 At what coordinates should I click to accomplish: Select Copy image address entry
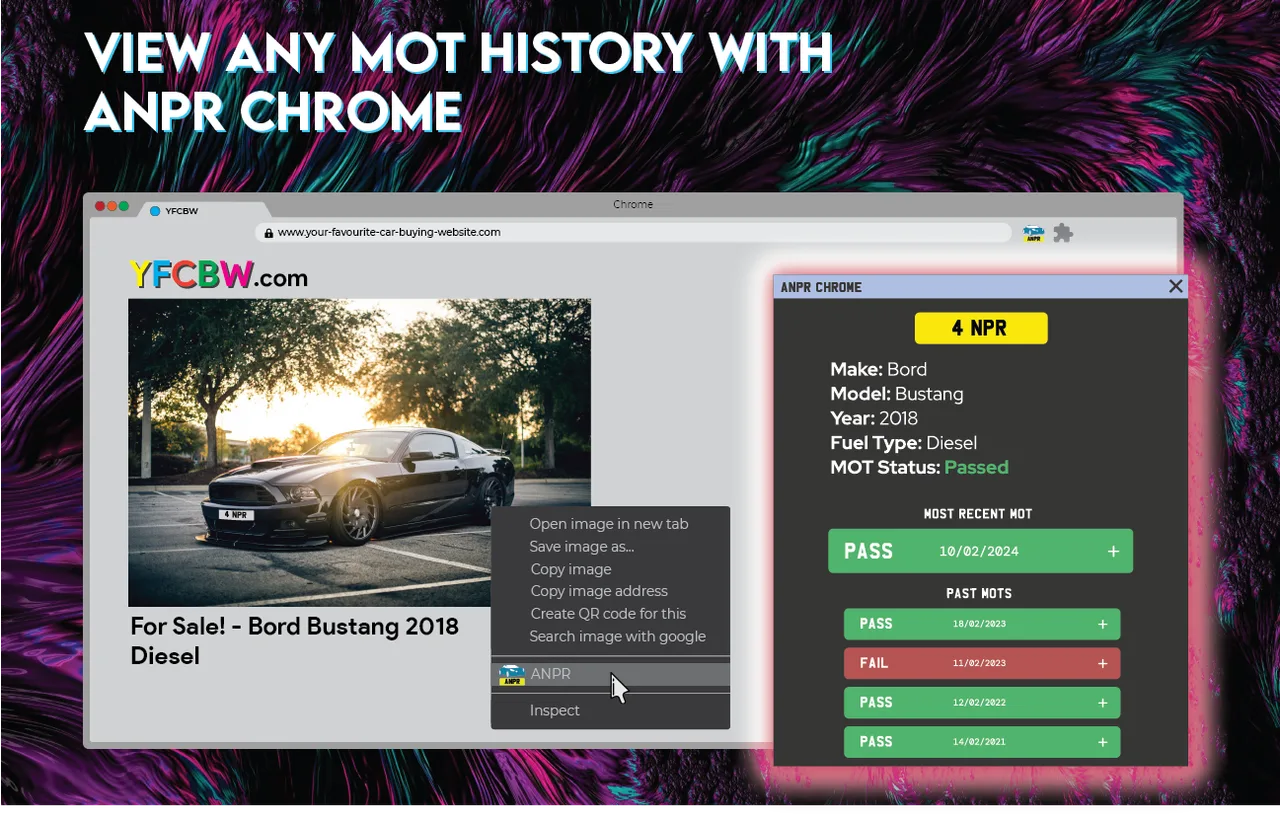599,591
